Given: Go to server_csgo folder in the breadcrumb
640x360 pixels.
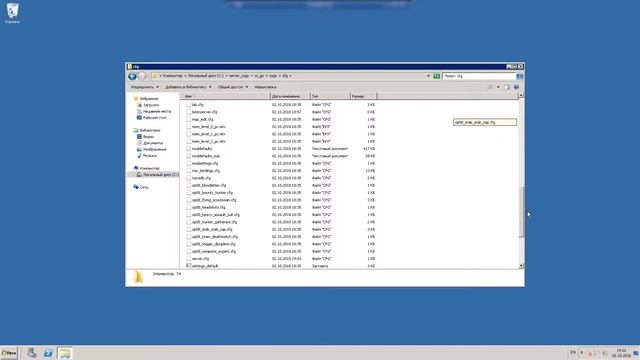Looking at the screenshot, I should (239, 76).
